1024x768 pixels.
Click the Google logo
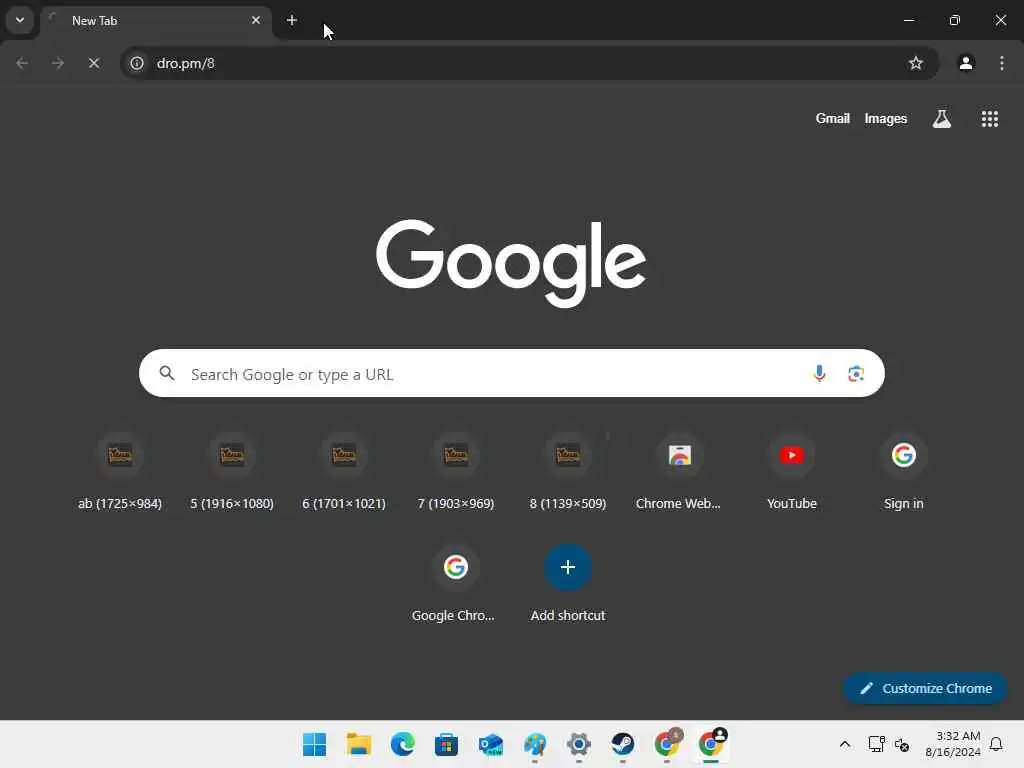click(511, 263)
